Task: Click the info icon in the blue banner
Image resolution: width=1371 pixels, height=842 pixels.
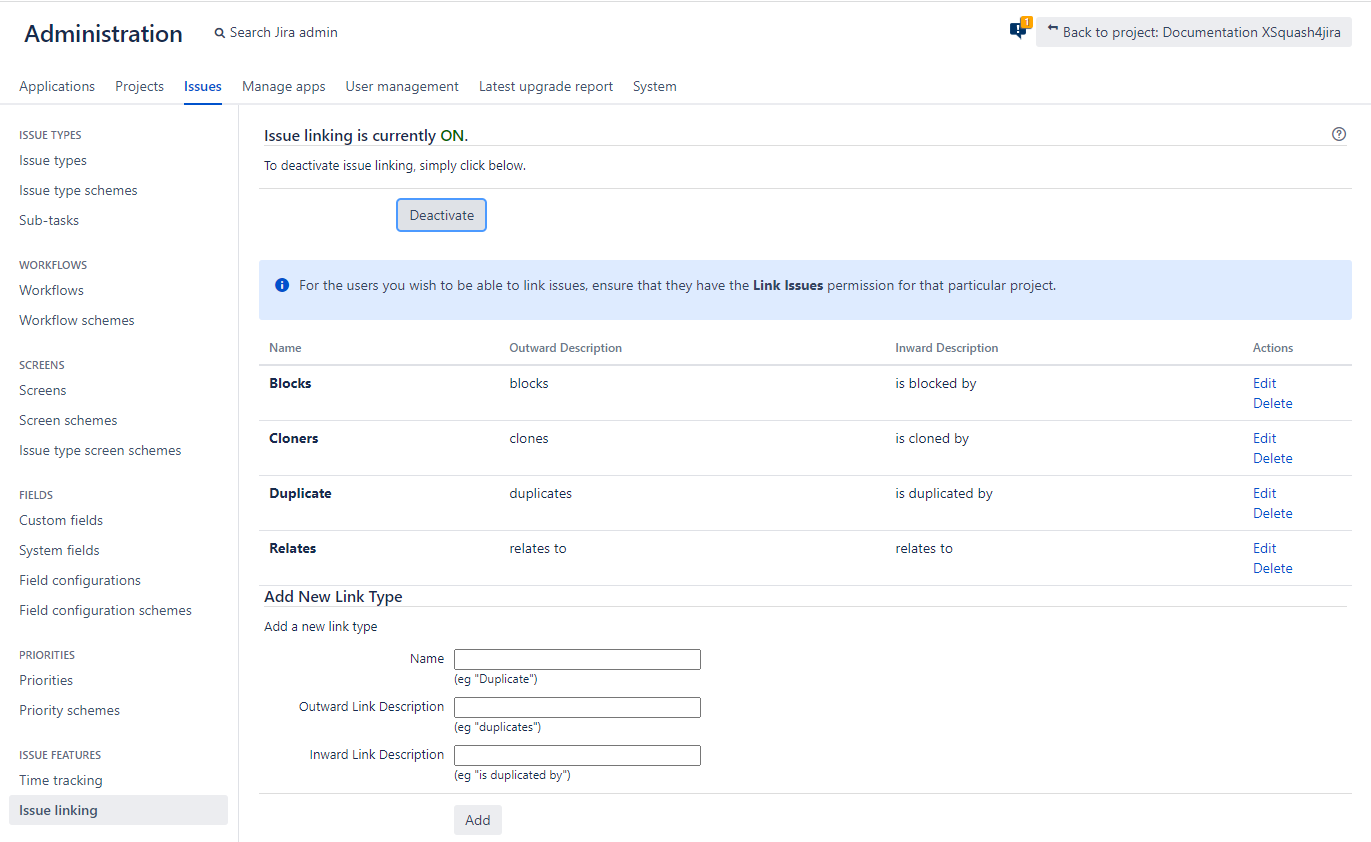Action: point(281,284)
